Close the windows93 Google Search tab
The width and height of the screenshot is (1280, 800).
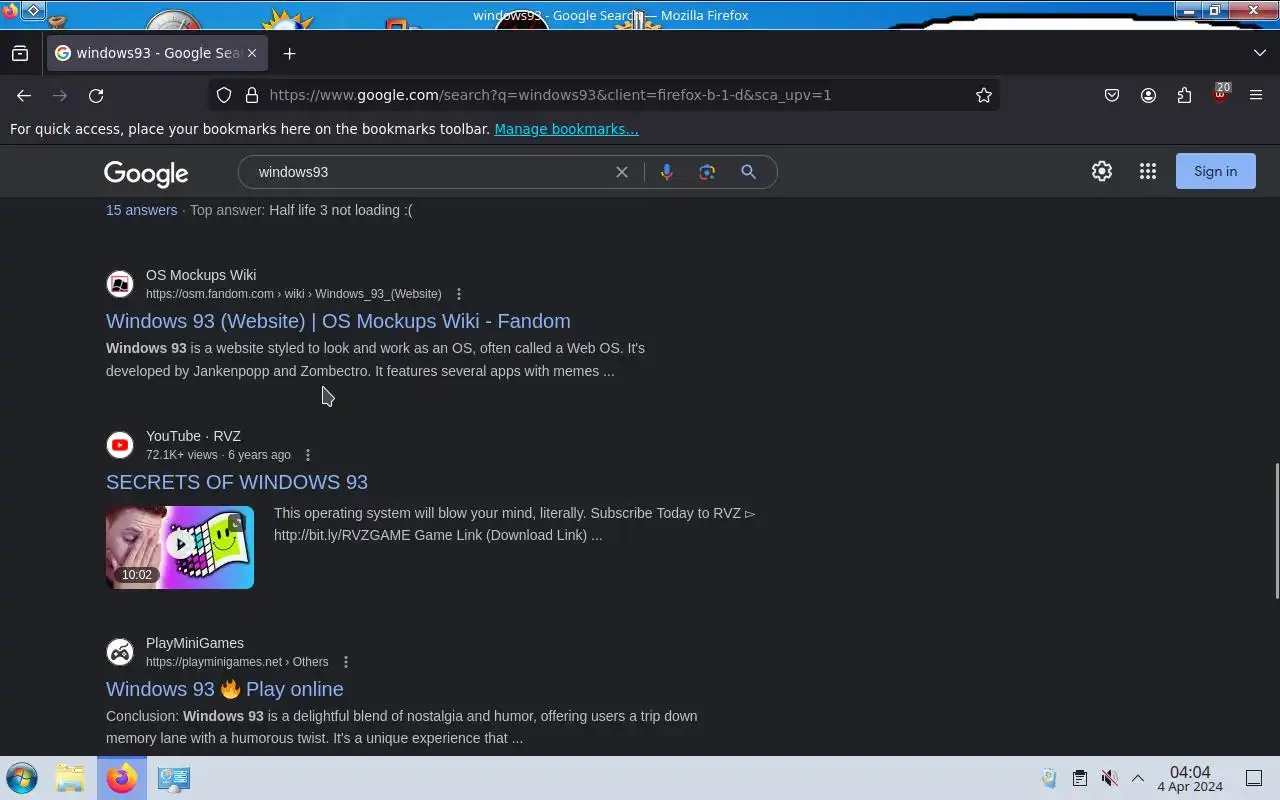point(252,53)
